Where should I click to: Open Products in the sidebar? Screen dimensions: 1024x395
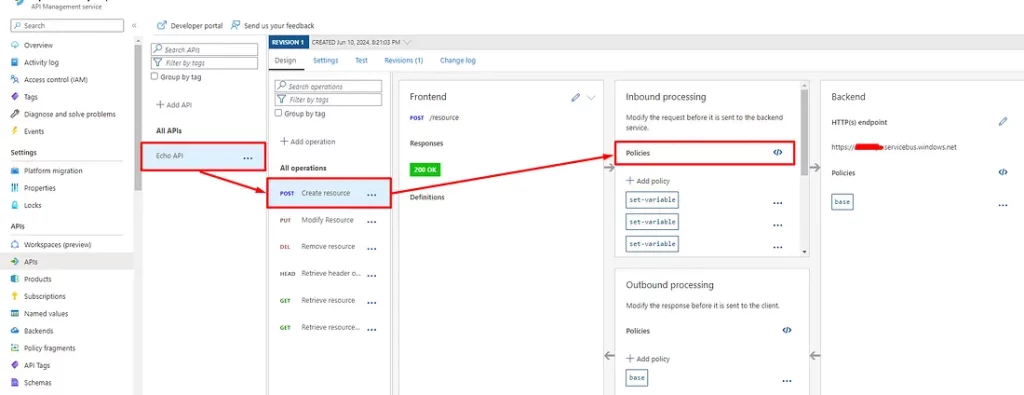click(x=37, y=279)
